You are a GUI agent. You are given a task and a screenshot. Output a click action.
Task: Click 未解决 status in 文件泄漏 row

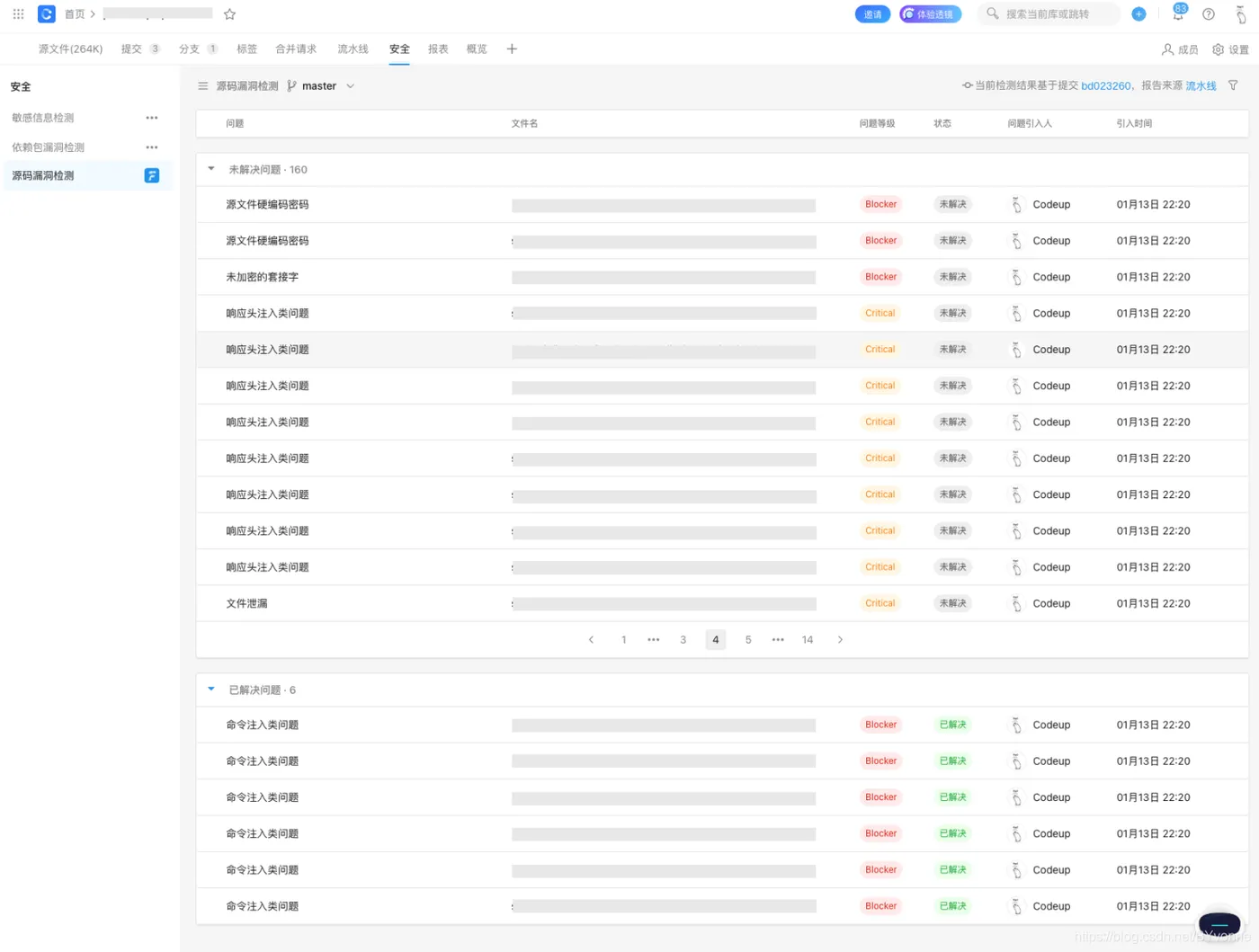click(x=952, y=603)
